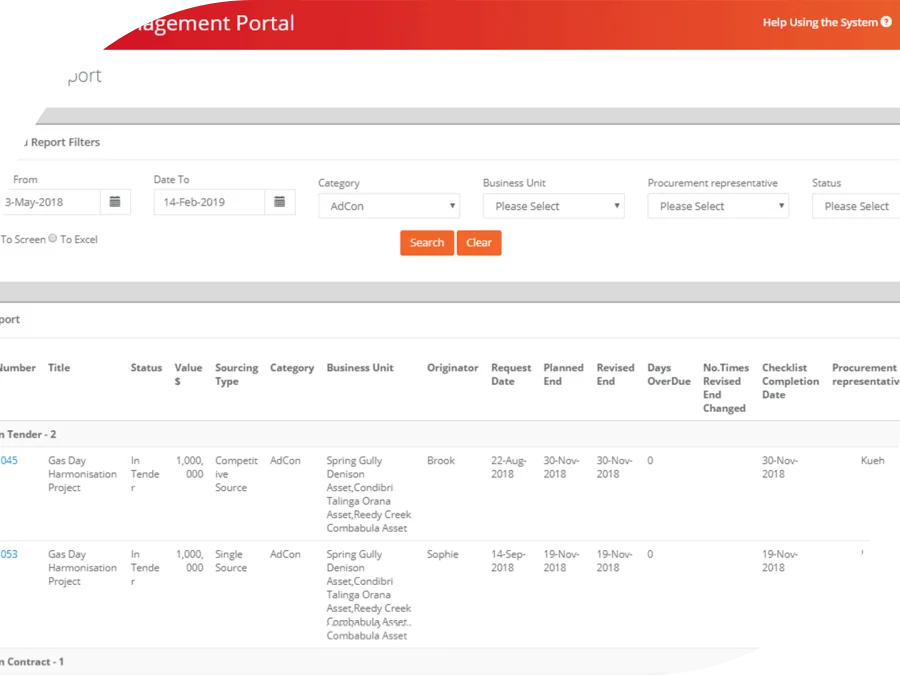The width and height of the screenshot is (900, 675).
Task: Sort by the Category column header
Action: 292,368
